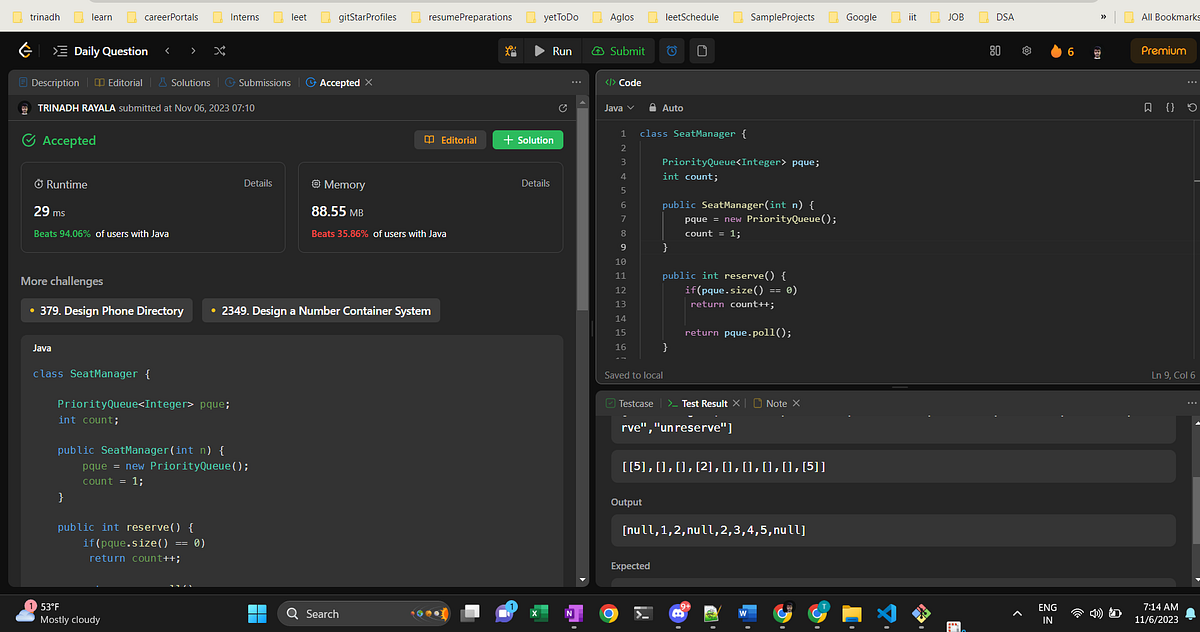Open the timer alarm clock icon
Image resolution: width=1200 pixels, height=632 pixels.
[673, 51]
